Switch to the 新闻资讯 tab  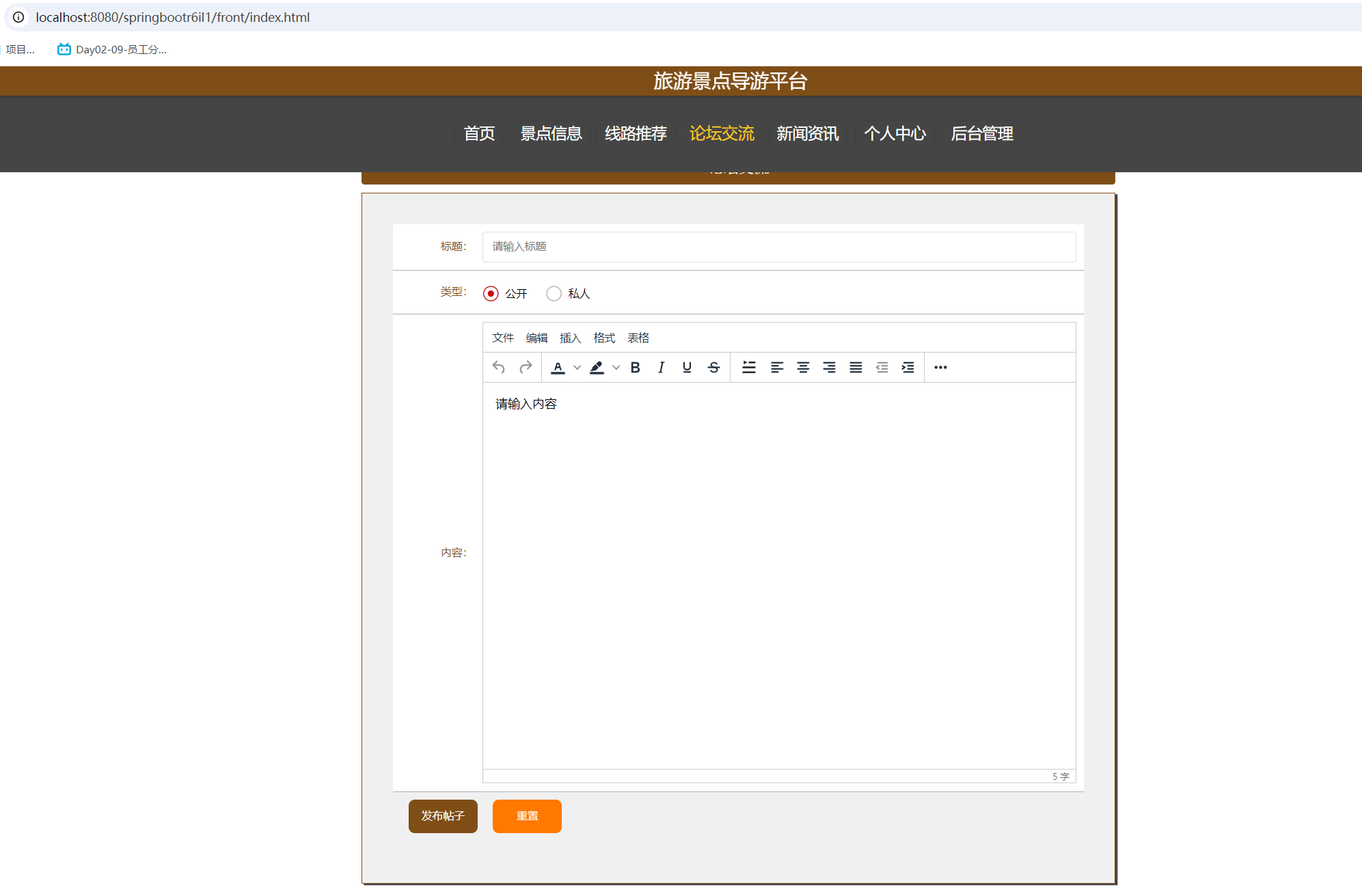[x=807, y=134]
